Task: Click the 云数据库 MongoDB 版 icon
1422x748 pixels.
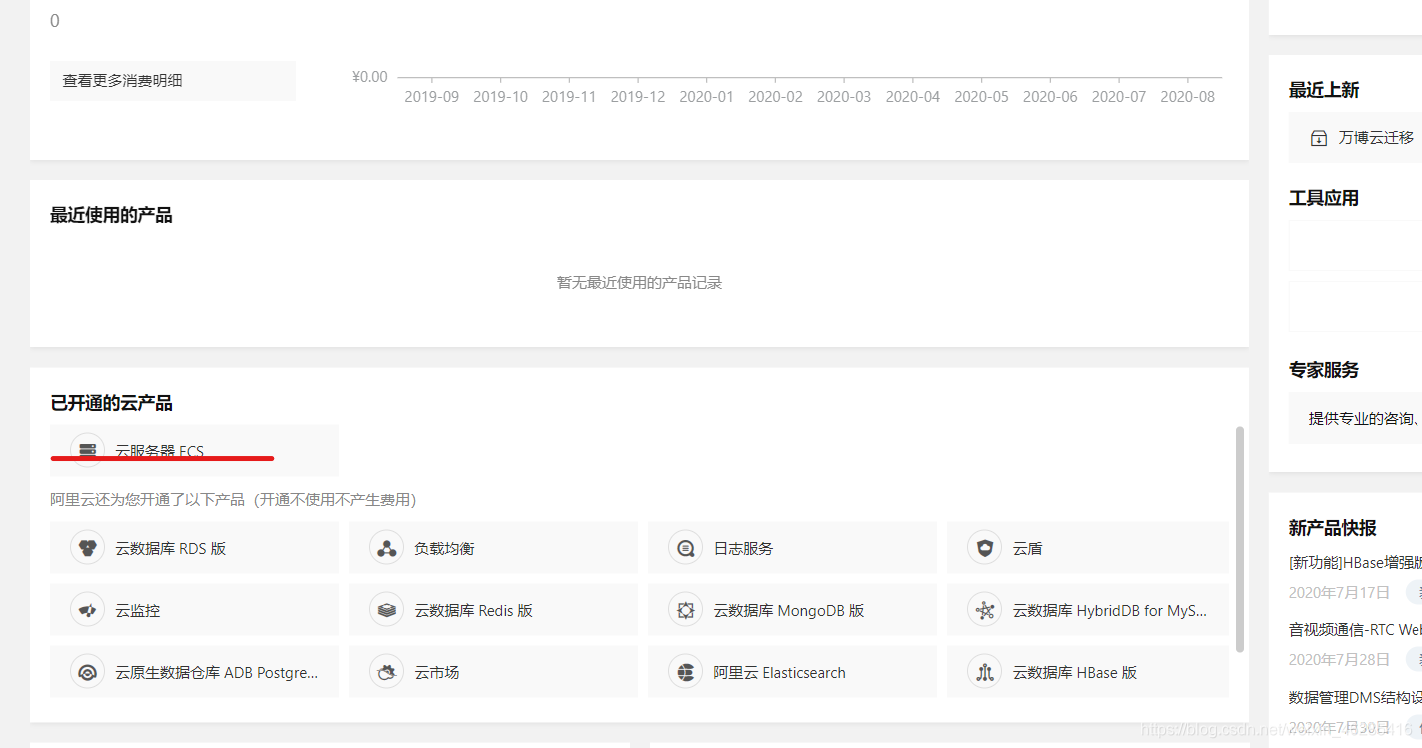Action: (685, 610)
